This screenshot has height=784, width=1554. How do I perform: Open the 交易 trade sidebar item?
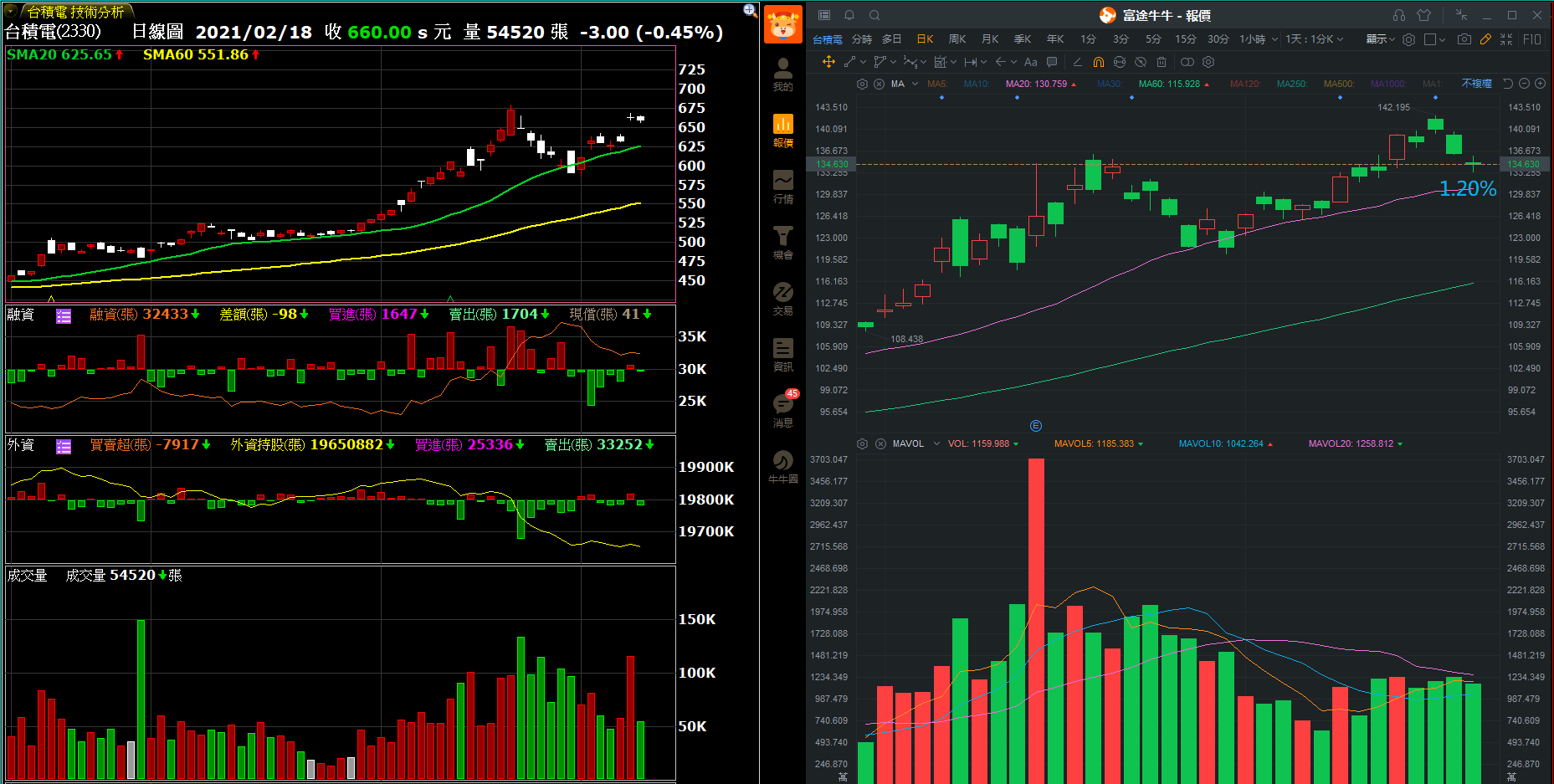[782, 299]
